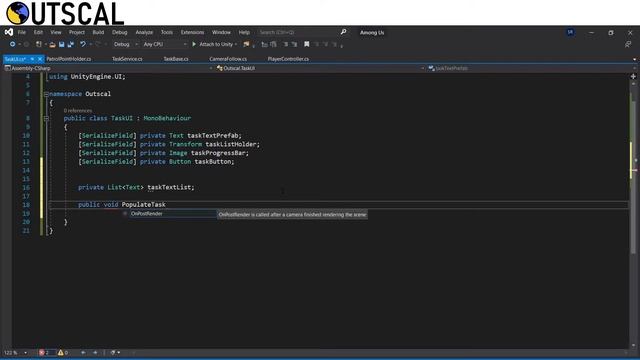640x360 pixels.
Task: Open the Extensions menu
Action: pyautogui.click(x=192, y=32)
